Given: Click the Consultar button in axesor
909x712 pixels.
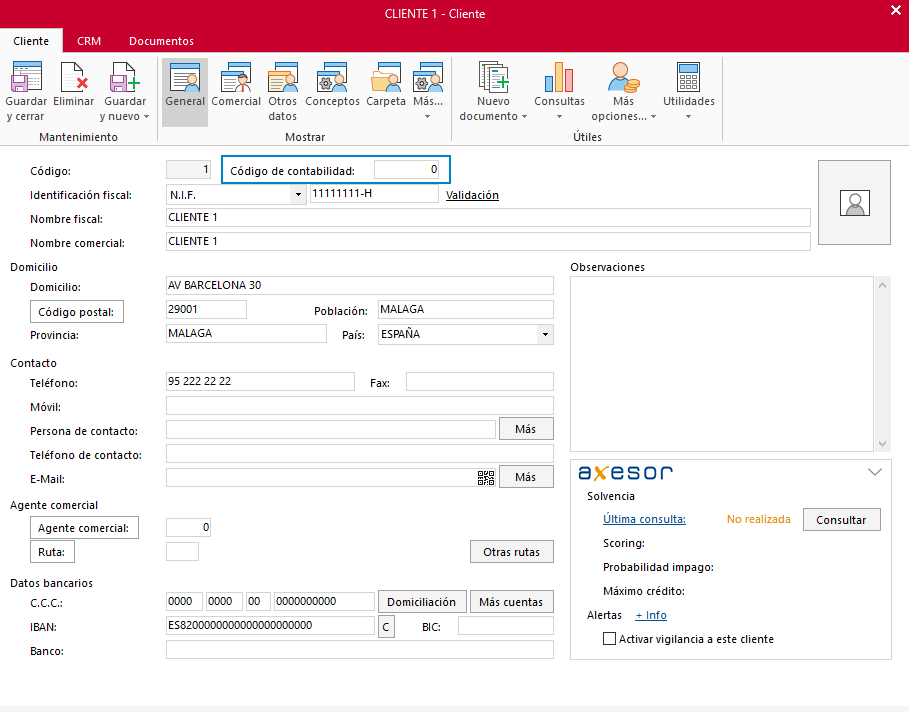Looking at the screenshot, I should [x=842, y=520].
